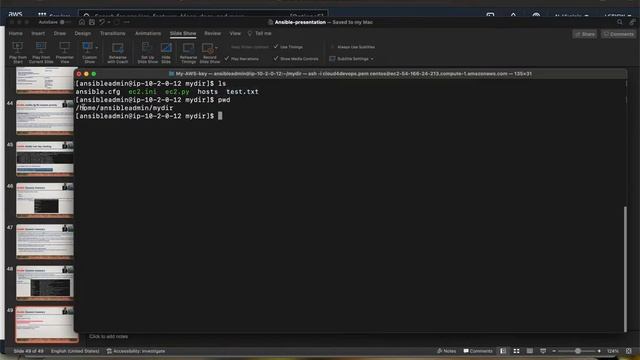This screenshot has width=640, height=360.
Task: Open the Draw ribbon tab
Action: click(x=60, y=33)
